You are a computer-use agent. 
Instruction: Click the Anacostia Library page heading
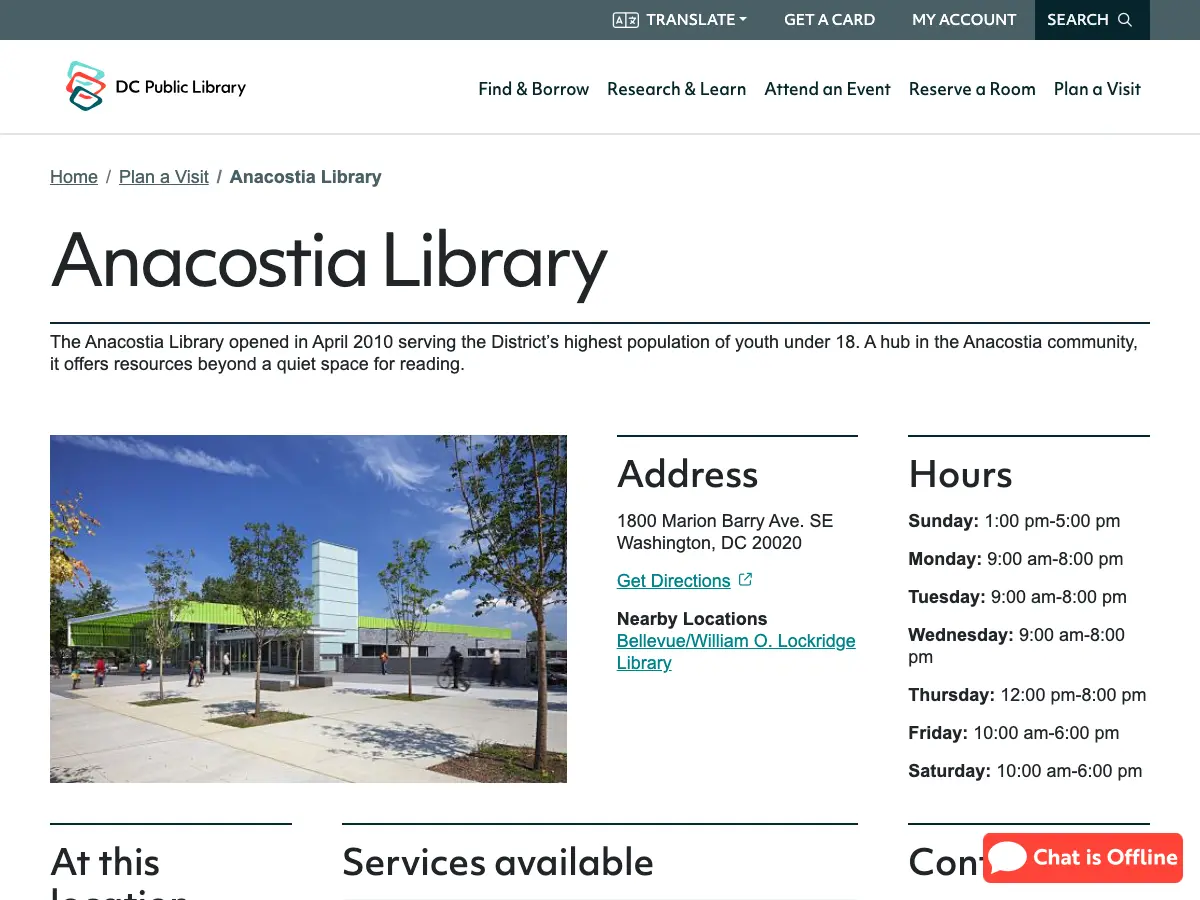(x=329, y=260)
